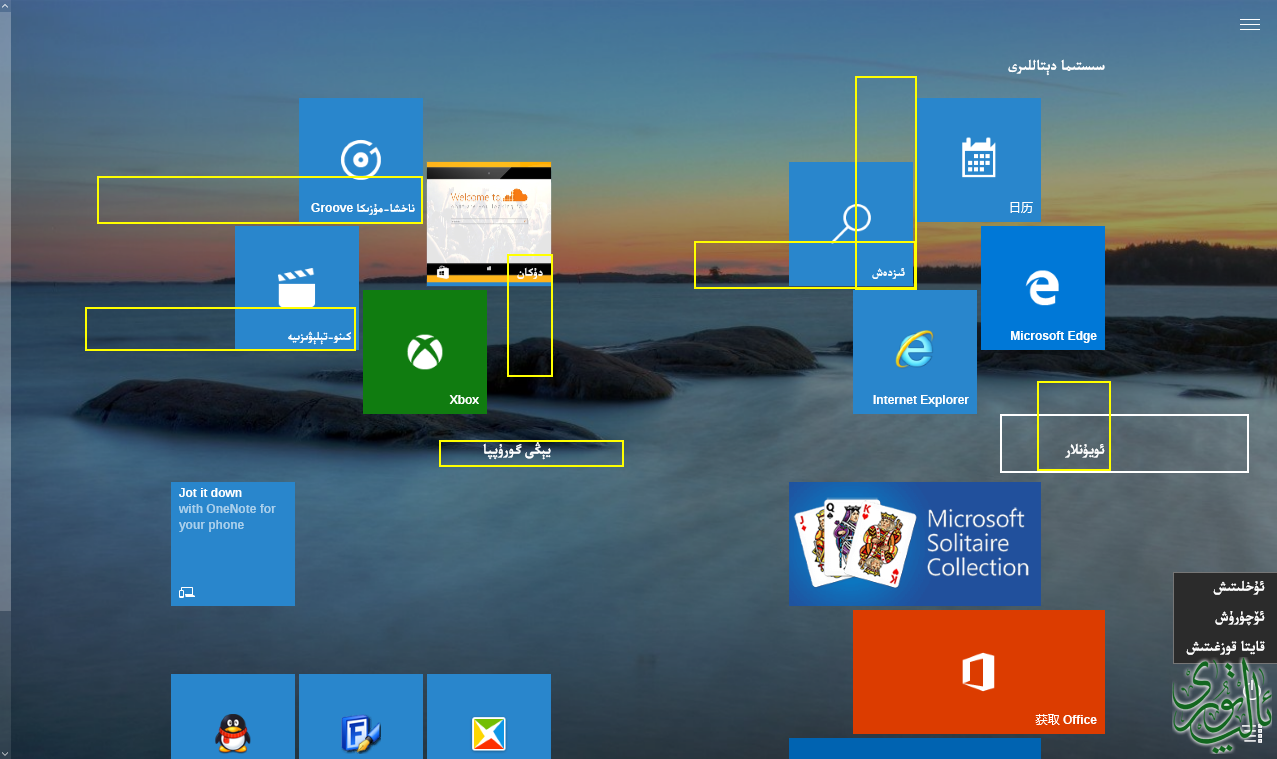Open the hamburger menu at top right
Viewport: 1277px width, 759px height.
coord(1250,25)
